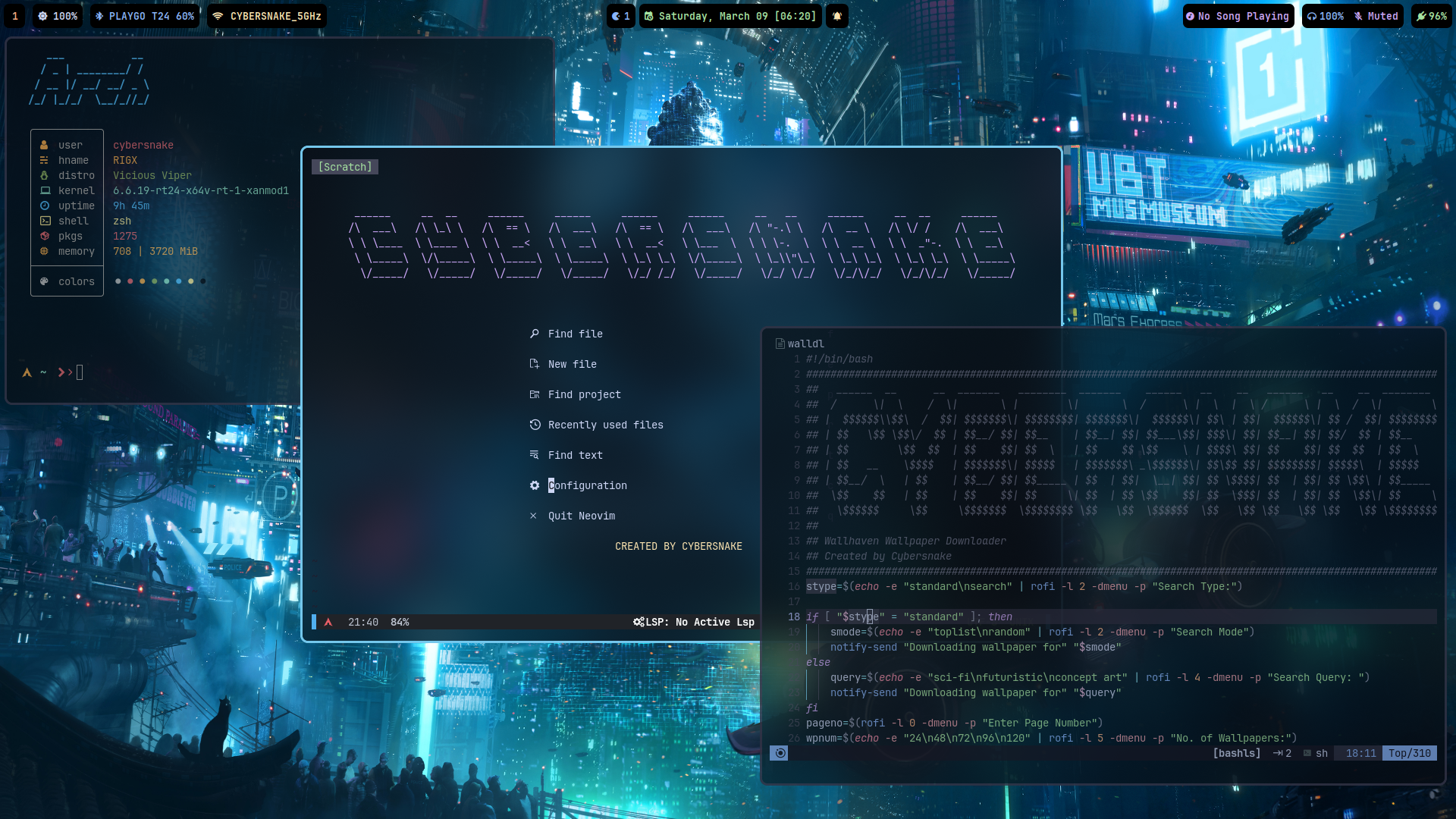Select the [Scratch] buffer tab

[x=345, y=167]
